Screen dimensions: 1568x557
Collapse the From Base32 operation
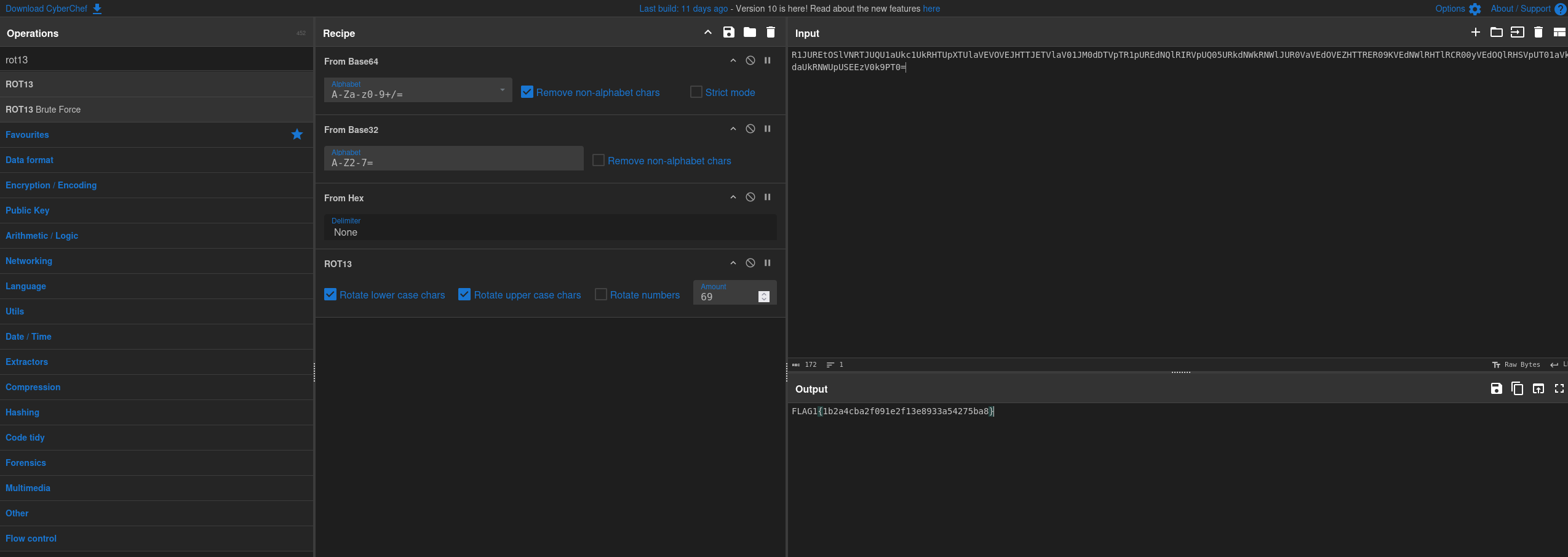733,129
